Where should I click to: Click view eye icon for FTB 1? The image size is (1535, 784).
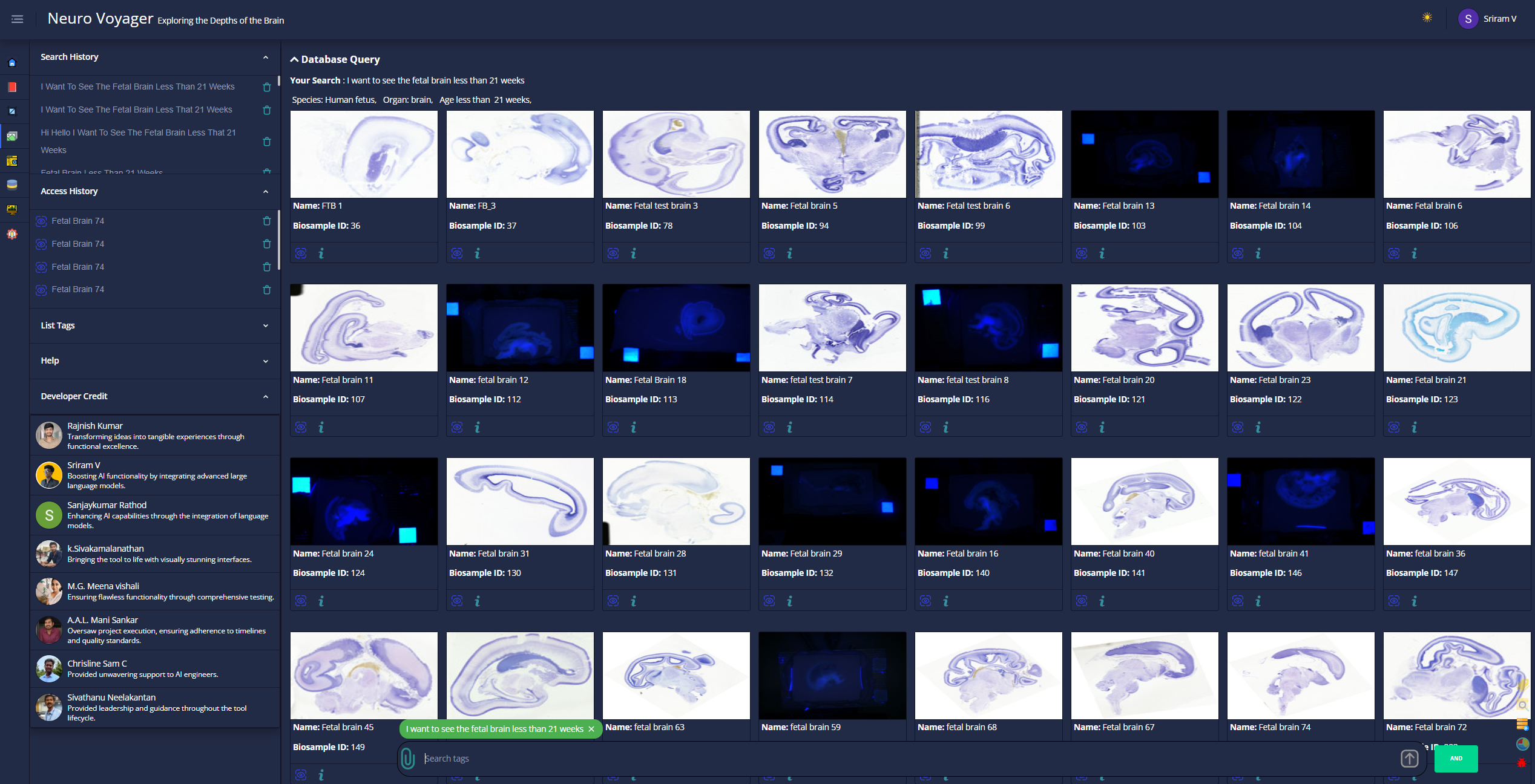pos(301,253)
